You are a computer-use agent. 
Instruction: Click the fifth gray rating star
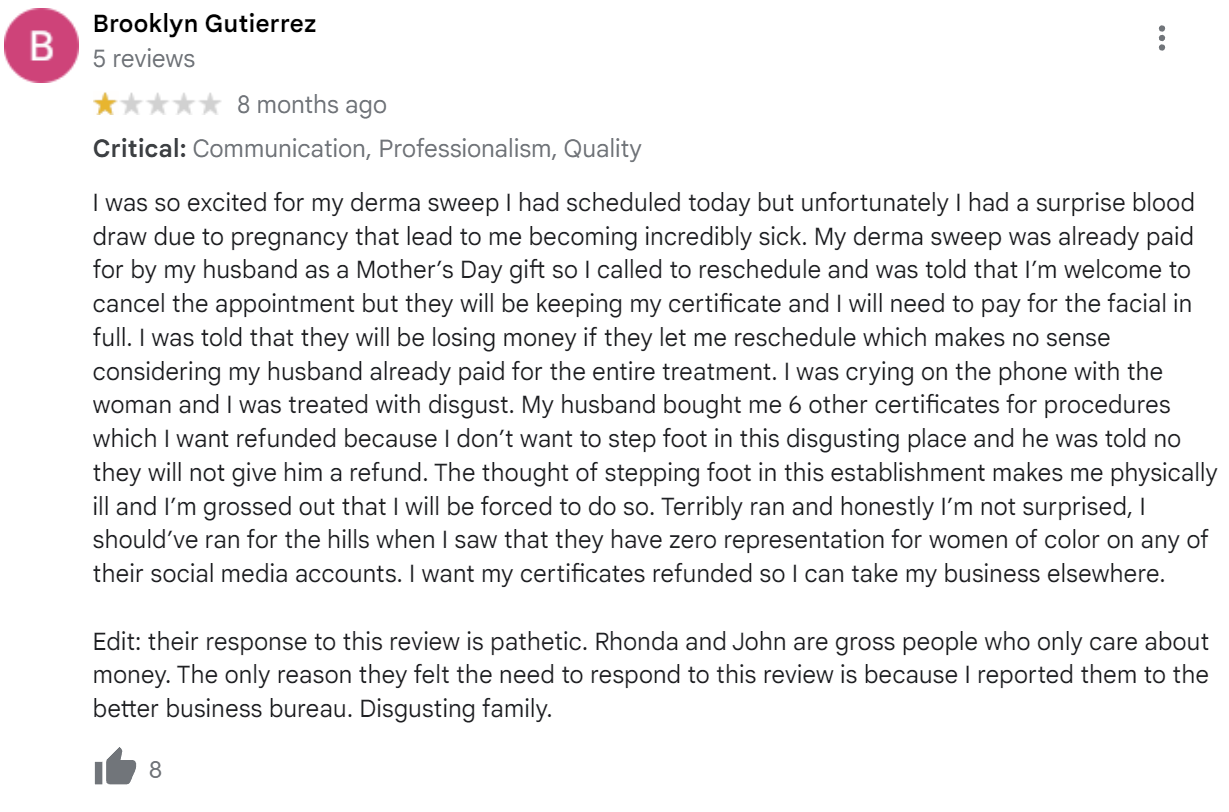(209, 104)
